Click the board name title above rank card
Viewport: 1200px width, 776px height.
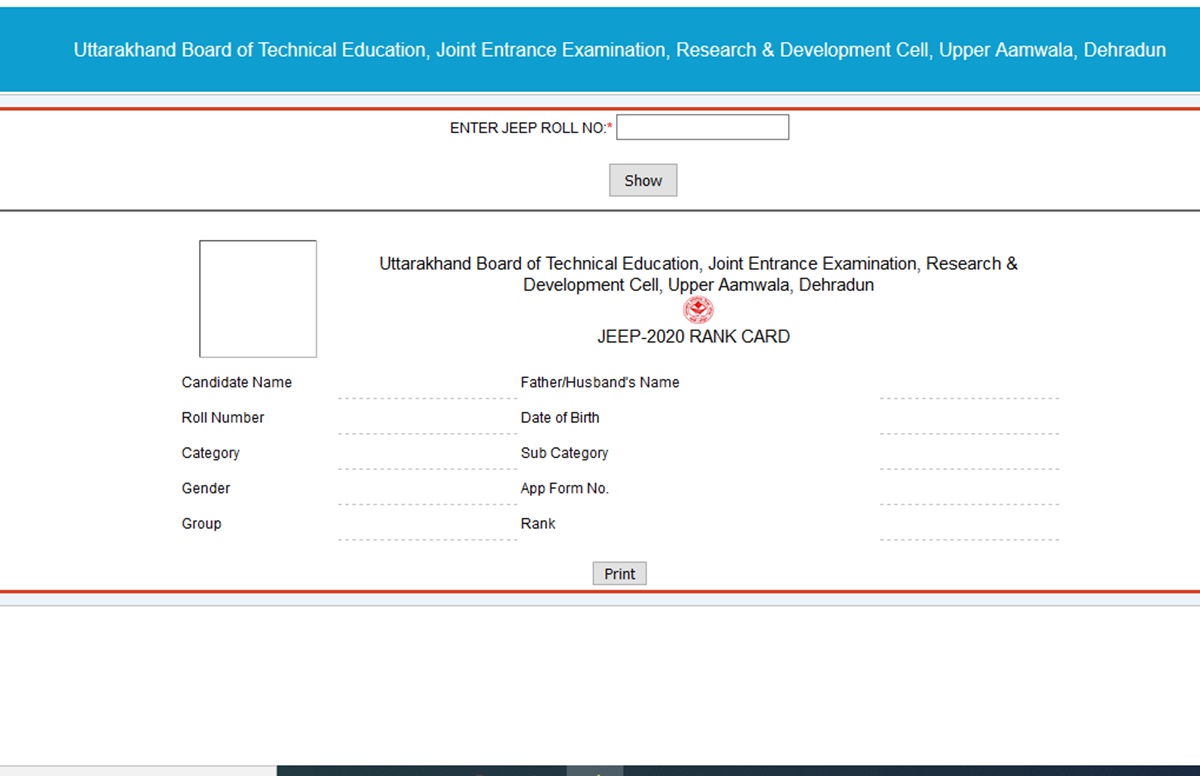point(698,274)
